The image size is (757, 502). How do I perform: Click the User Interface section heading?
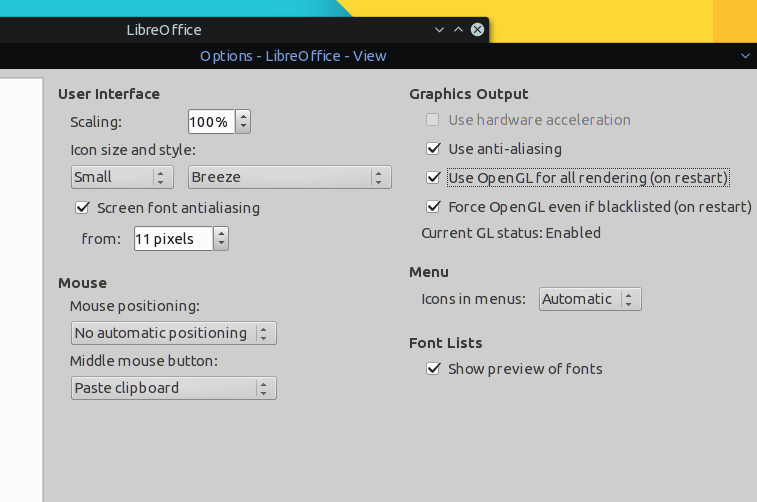109,94
